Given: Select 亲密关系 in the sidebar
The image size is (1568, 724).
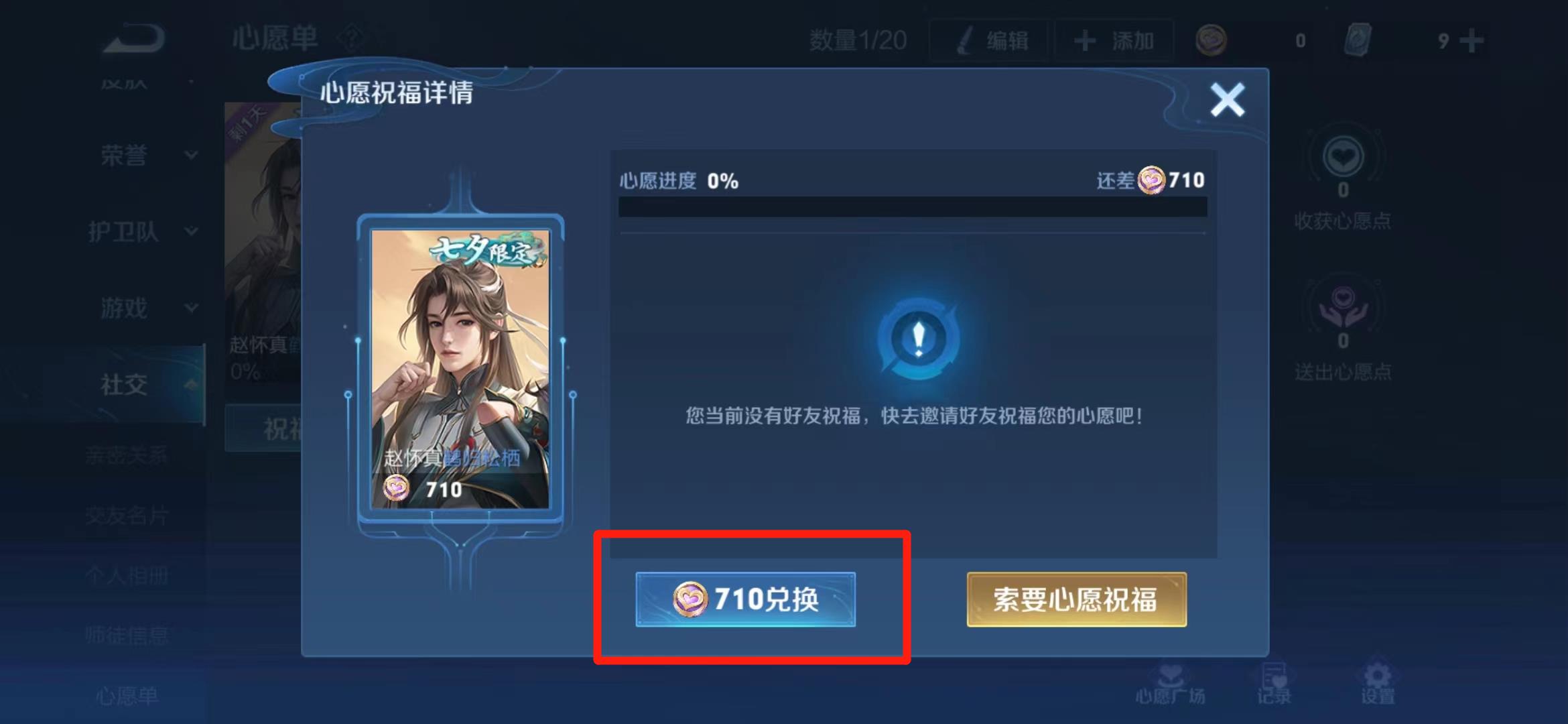Looking at the screenshot, I should [127, 455].
